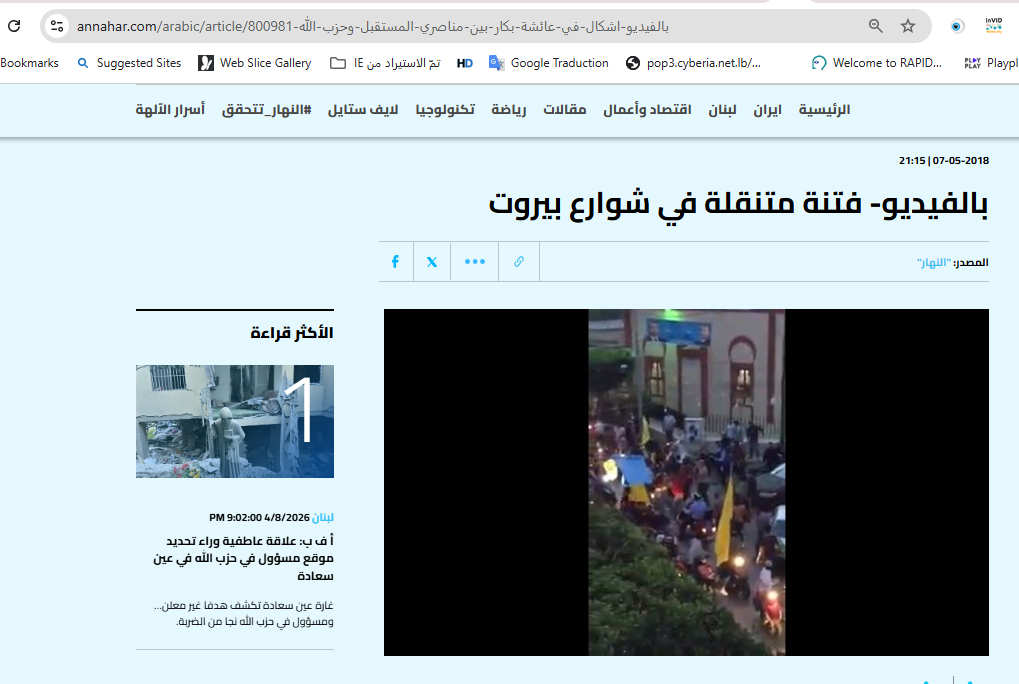
Task: Copy the article link using the link icon
Action: pos(518,261)
